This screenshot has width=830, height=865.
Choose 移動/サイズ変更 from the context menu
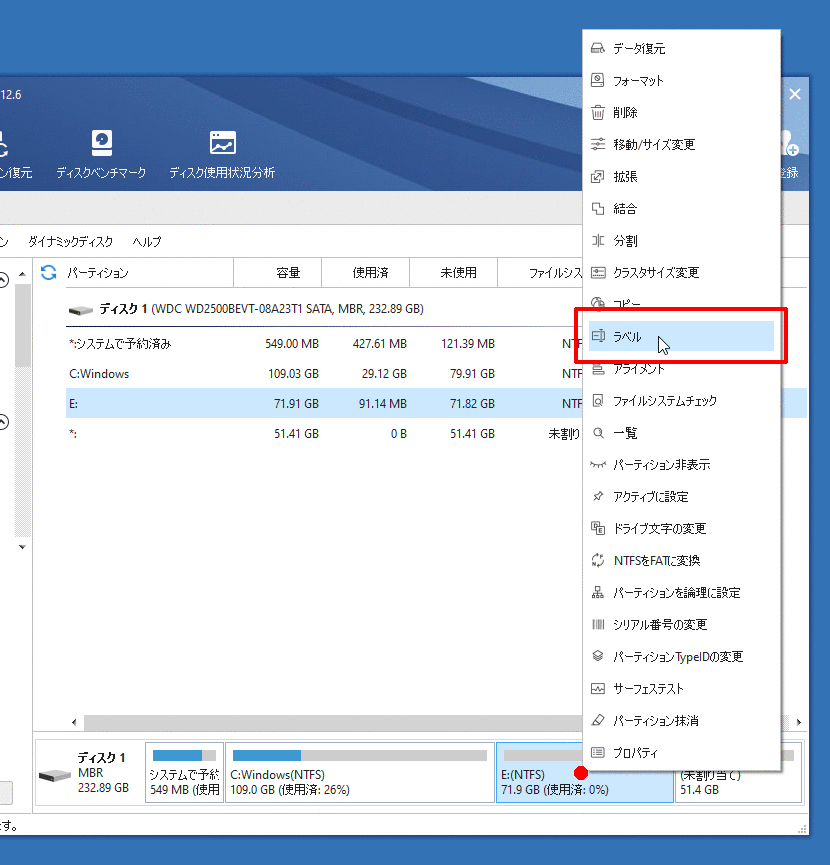[653, 145]
